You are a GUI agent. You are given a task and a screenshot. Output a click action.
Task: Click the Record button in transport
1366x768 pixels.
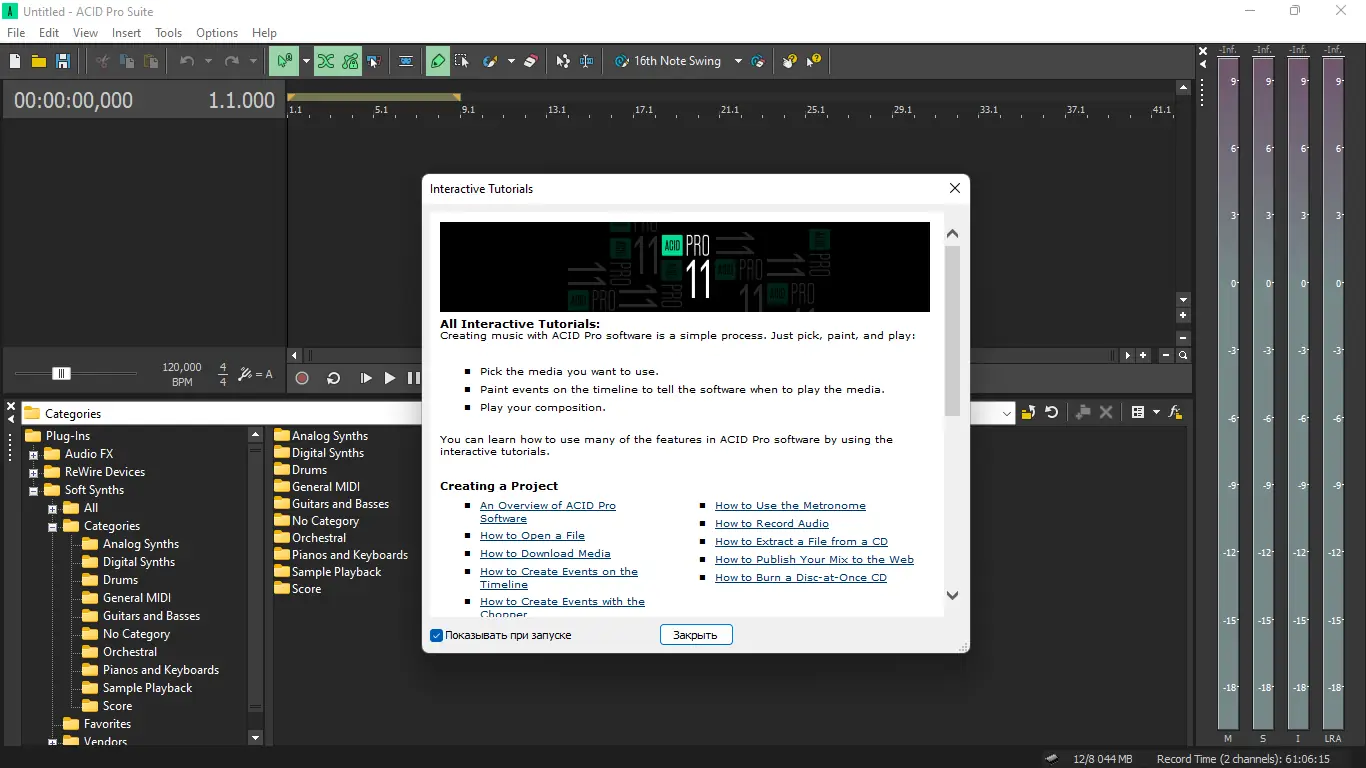point(302,378)
